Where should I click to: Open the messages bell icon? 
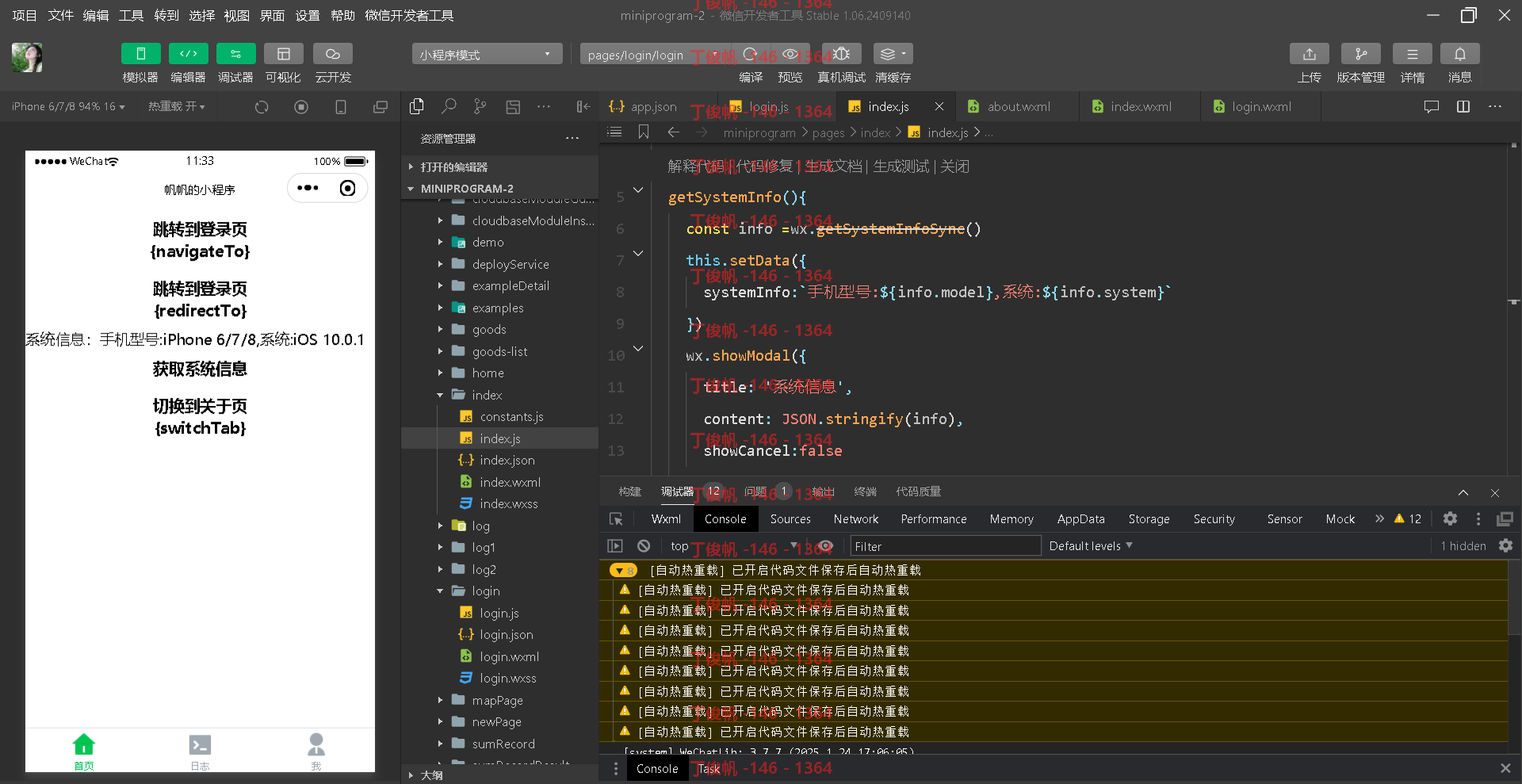coord(1459,54)
